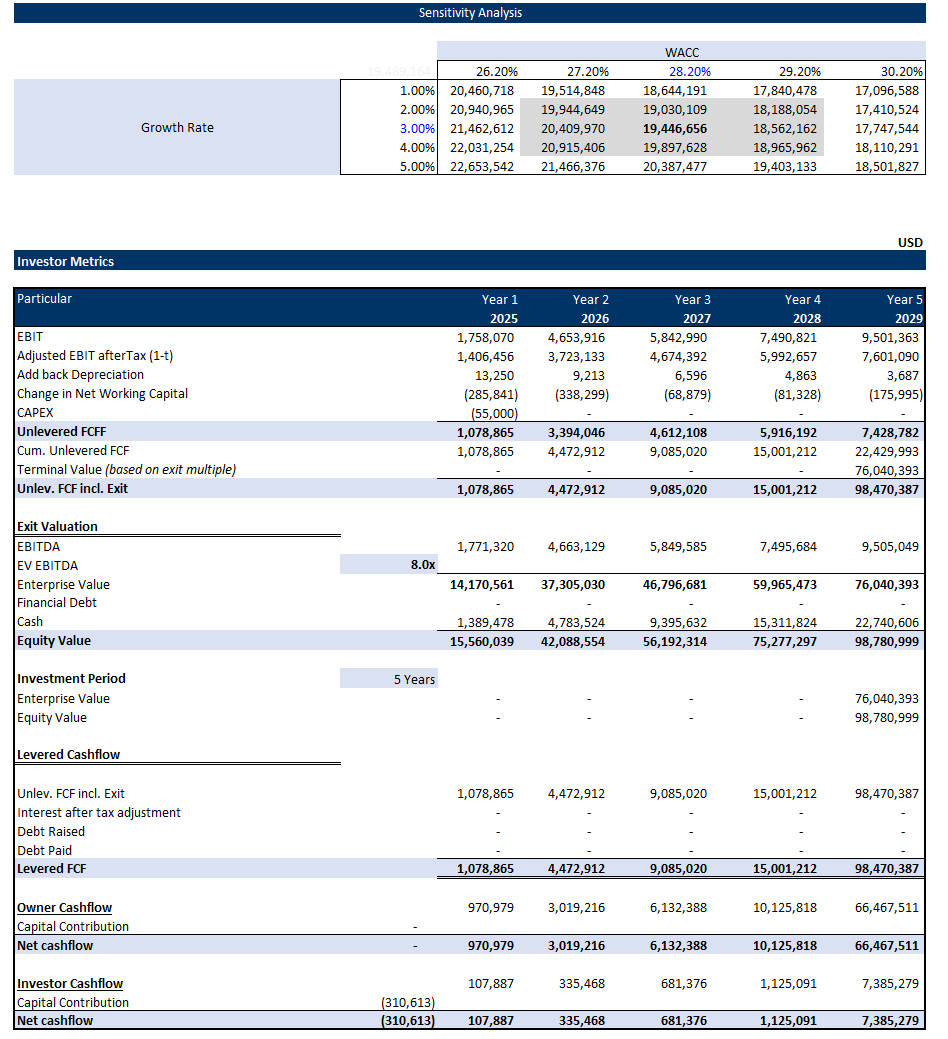Click the Owner Cashflow heading
948x1039 pixels.
coord(64,907)
